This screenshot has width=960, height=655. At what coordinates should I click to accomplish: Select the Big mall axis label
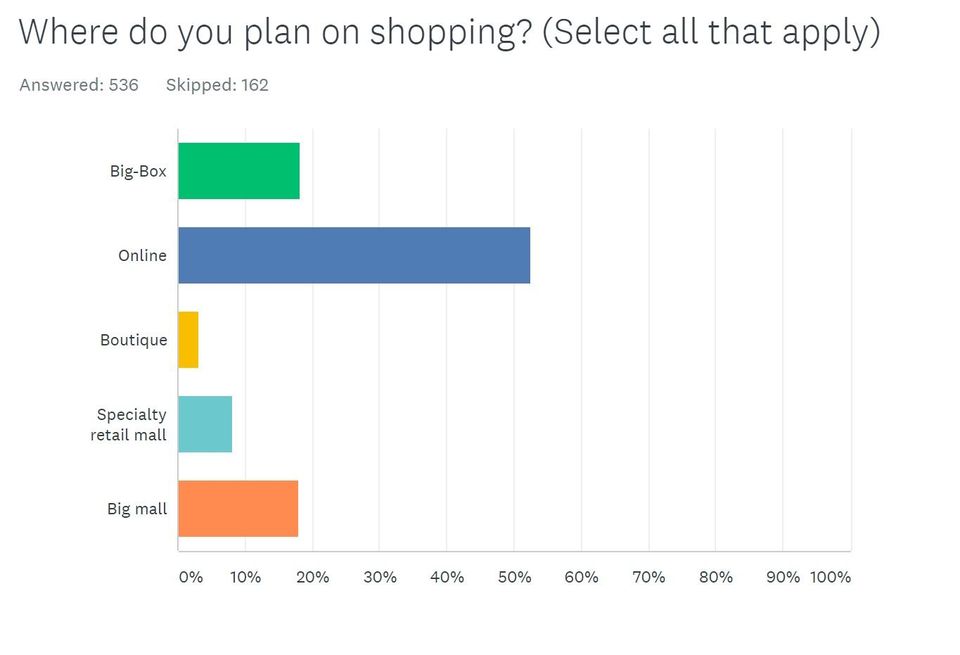(x=137, y=509)
